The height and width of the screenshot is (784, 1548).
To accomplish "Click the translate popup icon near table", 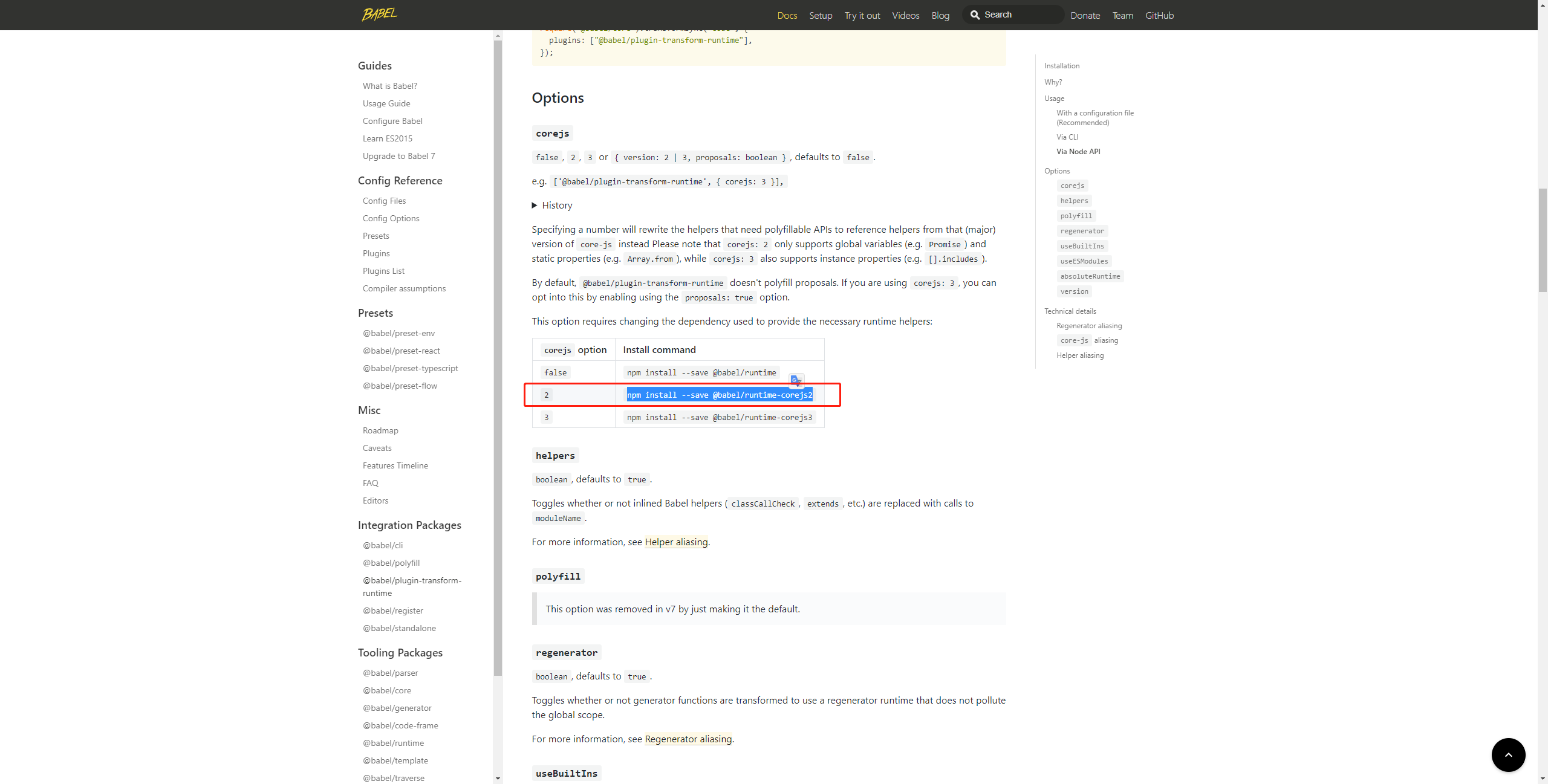I will [x=796, y=380].
